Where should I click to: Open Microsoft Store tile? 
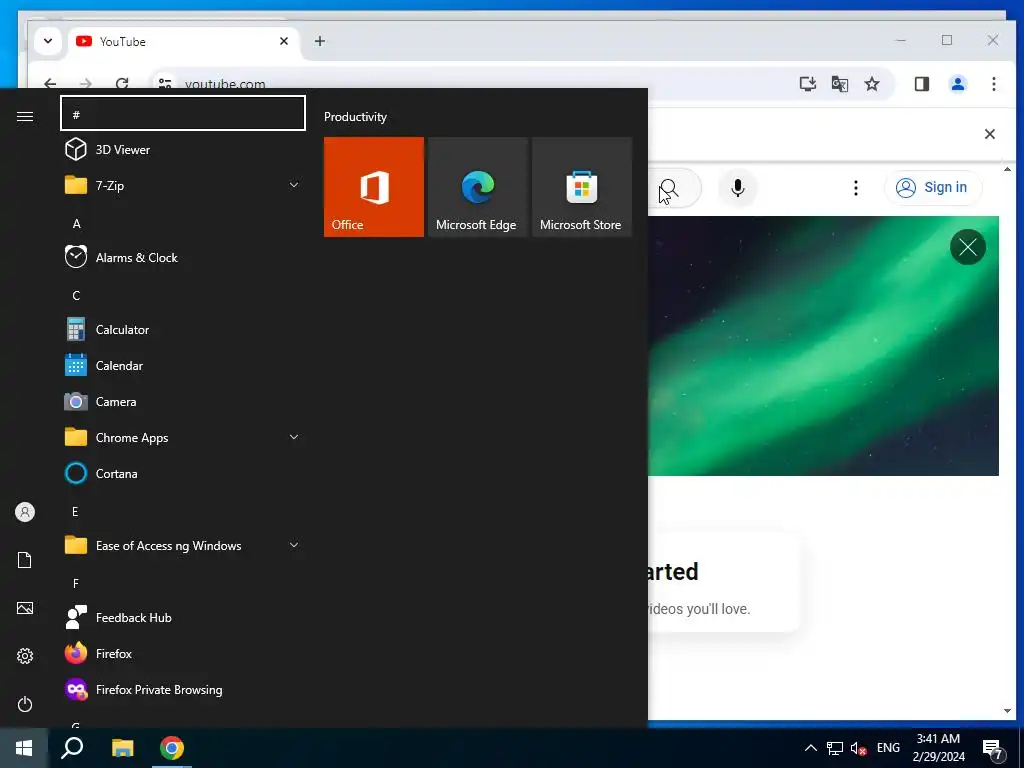coord(582,187)
